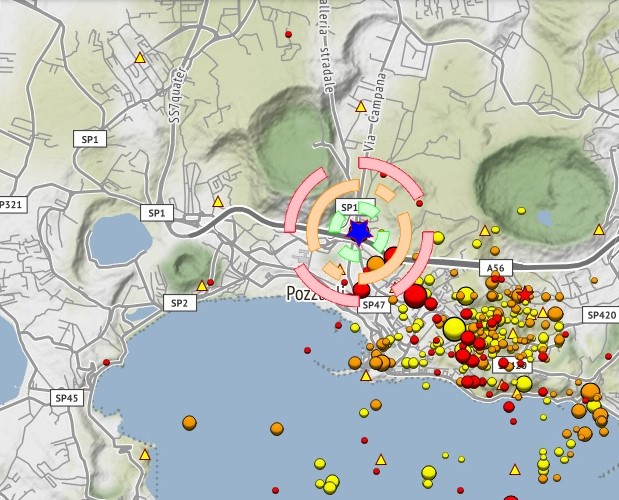The image size is (619, 500).
Task: Select the SS7quater road name
Action: pyautogui.click(x=179, y=93)
